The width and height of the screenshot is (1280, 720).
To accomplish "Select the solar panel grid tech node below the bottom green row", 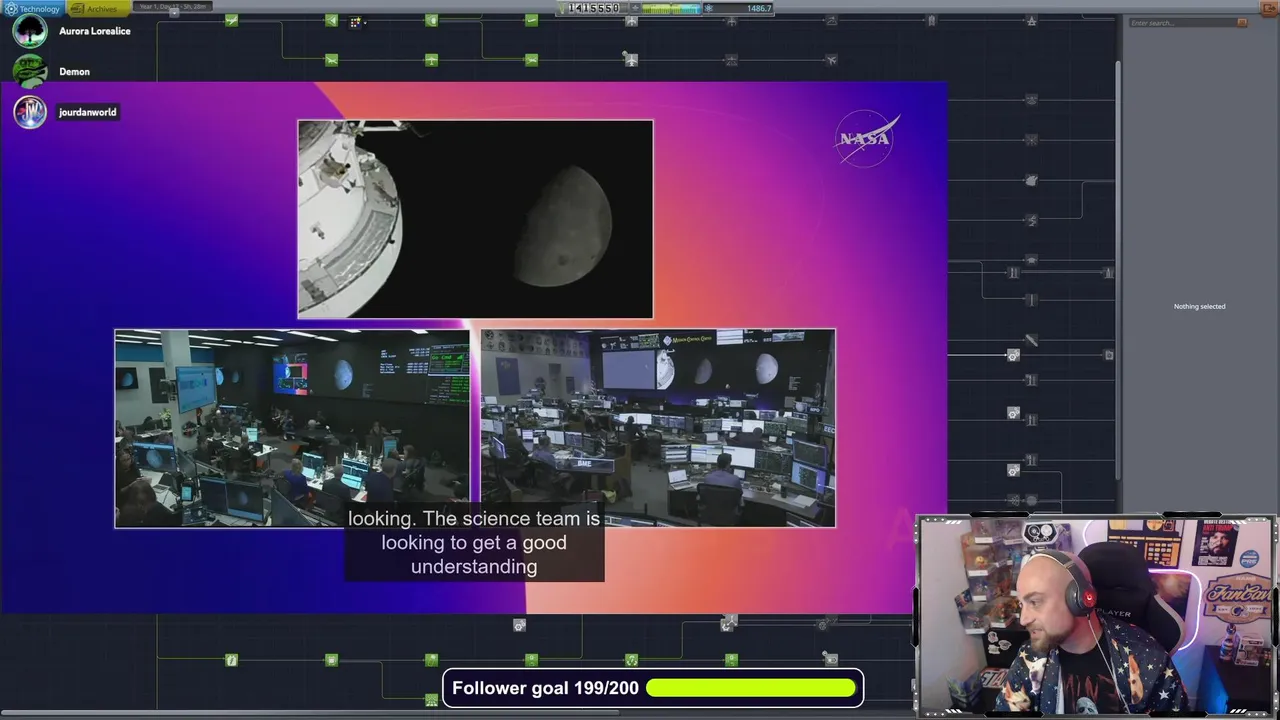I will click(431, 700).
